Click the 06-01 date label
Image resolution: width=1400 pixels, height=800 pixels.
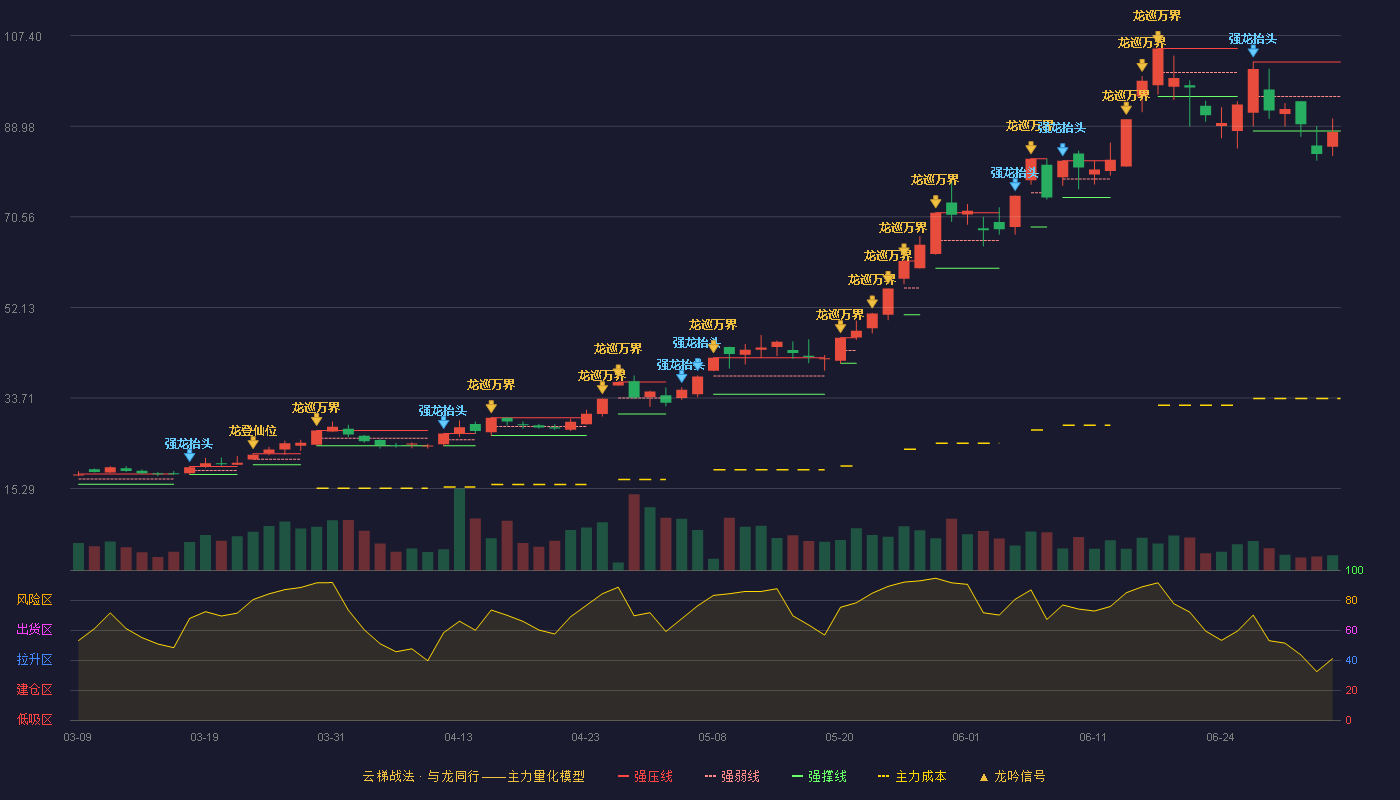967,737
